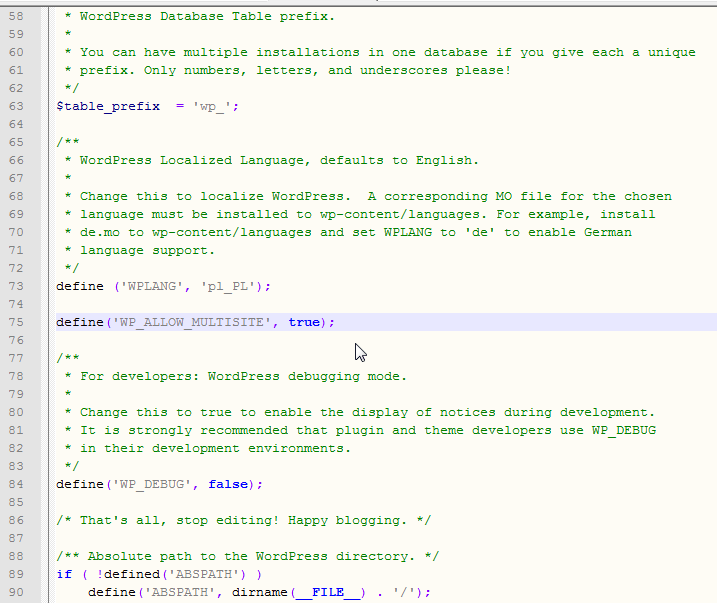Click the comment starting 'You can have multiple installations'
Image resolution: width=717 pixels, height=603 pixels.
pos(388,53)
